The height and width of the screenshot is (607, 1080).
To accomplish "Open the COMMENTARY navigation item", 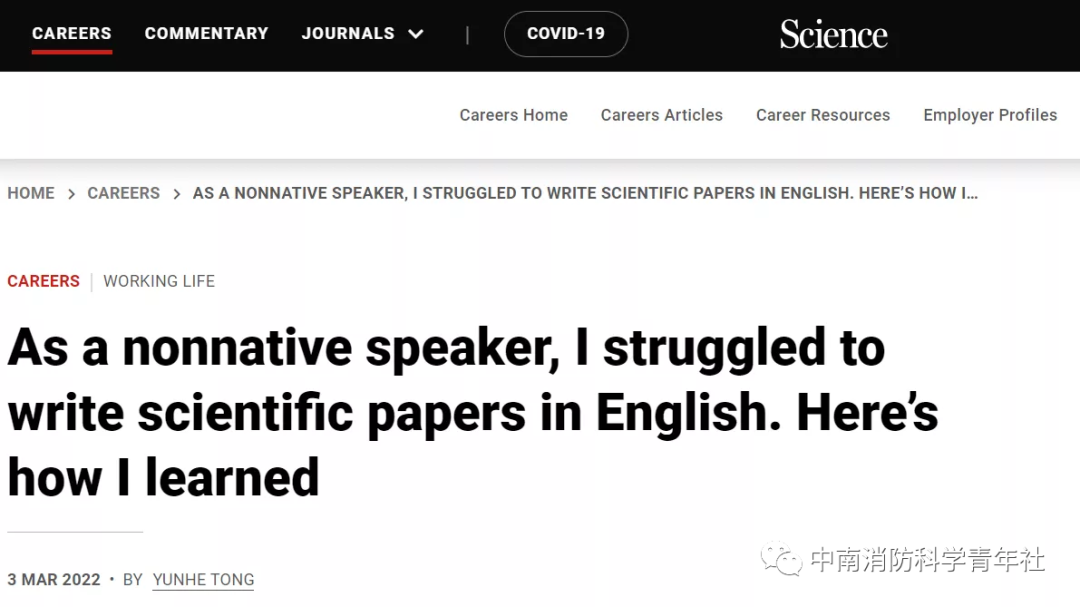I will tap(206, 33).
